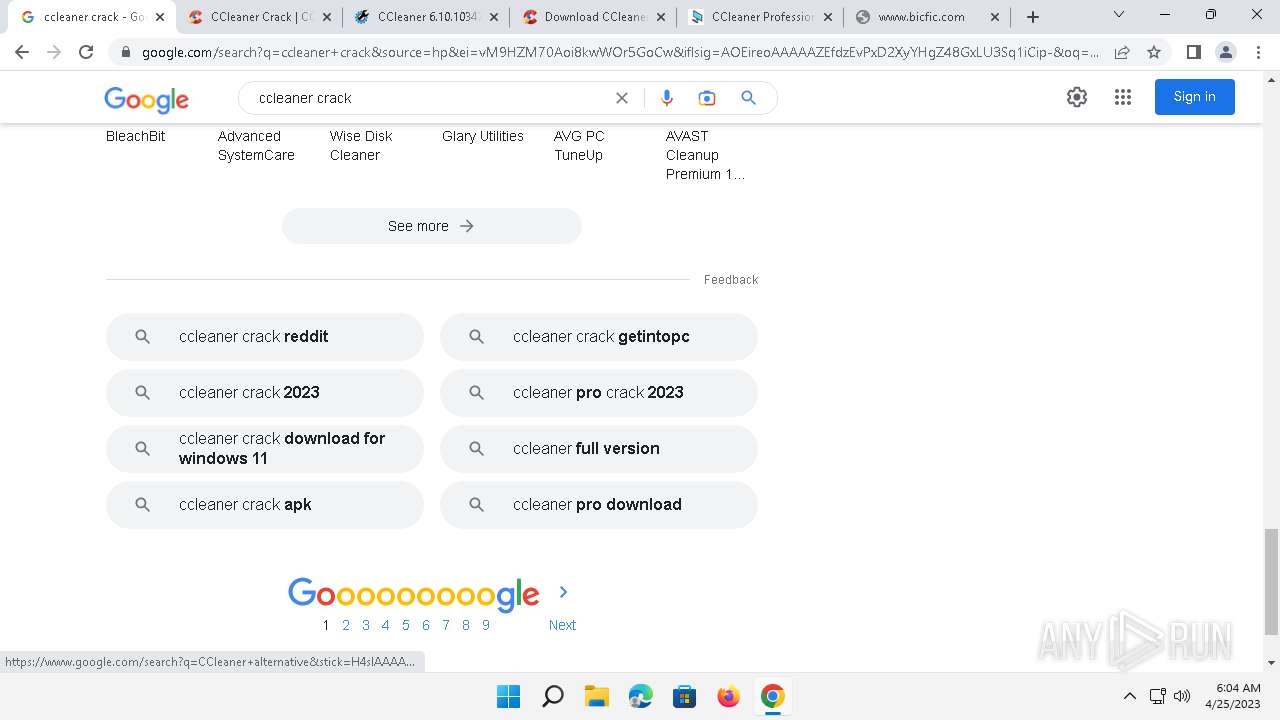Click the next-page chevron arrow
The width and height of the screenshot is (1280, 720).
click(x=563, y=592)
